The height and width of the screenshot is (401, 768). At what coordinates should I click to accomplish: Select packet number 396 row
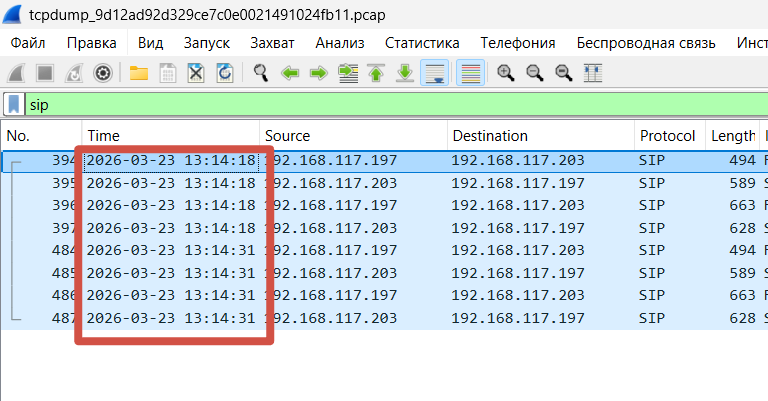coord(384,206)
